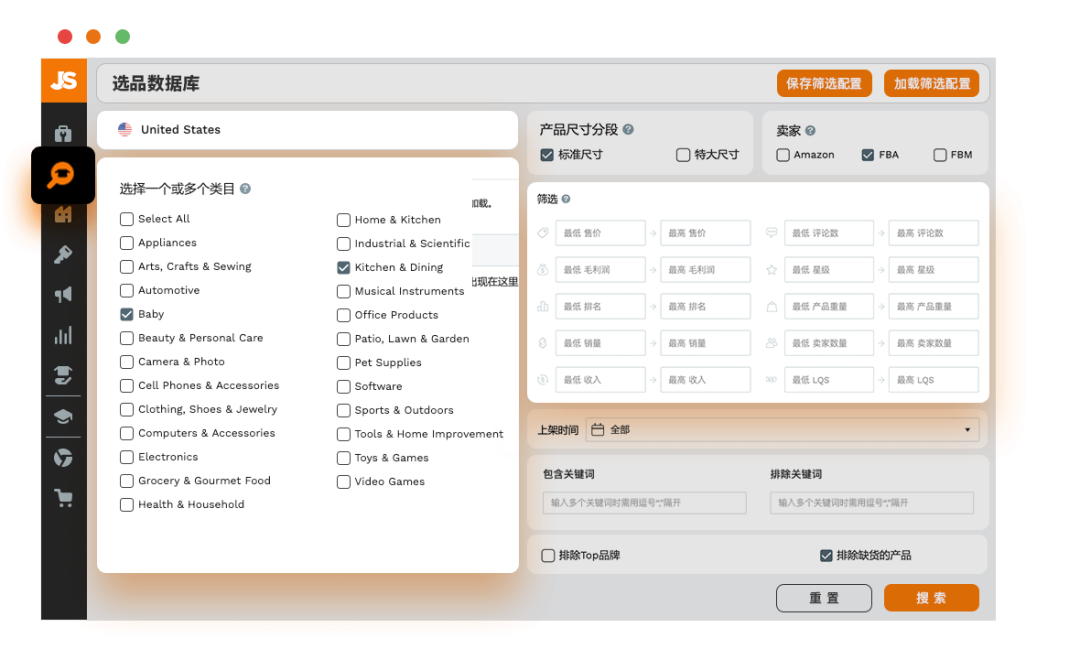This screenshot has height=649, width=1080.
Task: Click the money bag margin icon
Action: (543, 269)
